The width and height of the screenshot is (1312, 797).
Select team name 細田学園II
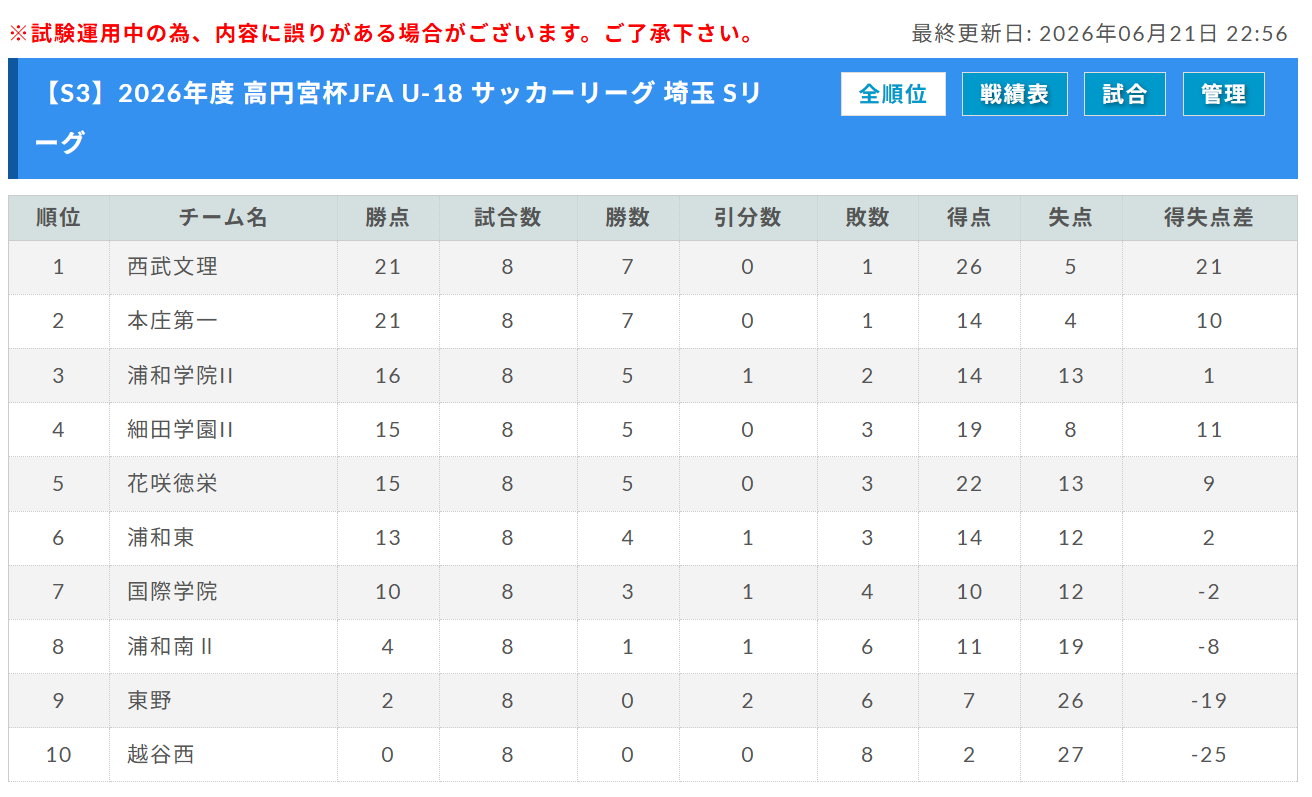pyautogui.click(x=181, y=430)
